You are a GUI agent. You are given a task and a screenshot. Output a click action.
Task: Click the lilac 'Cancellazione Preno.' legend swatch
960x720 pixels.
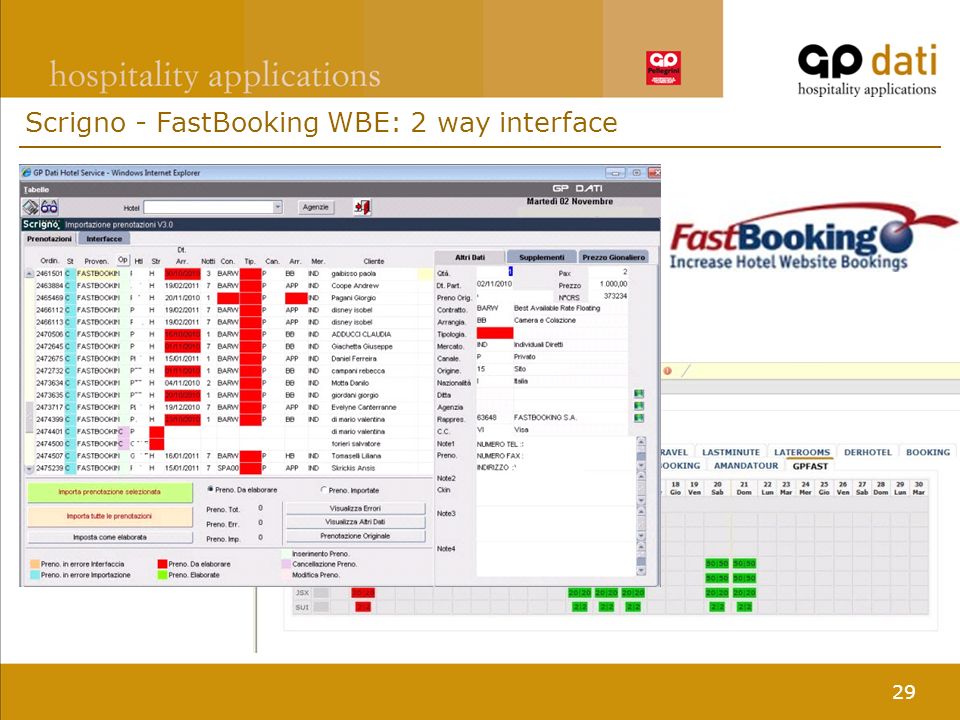click(x=286, y=564)
